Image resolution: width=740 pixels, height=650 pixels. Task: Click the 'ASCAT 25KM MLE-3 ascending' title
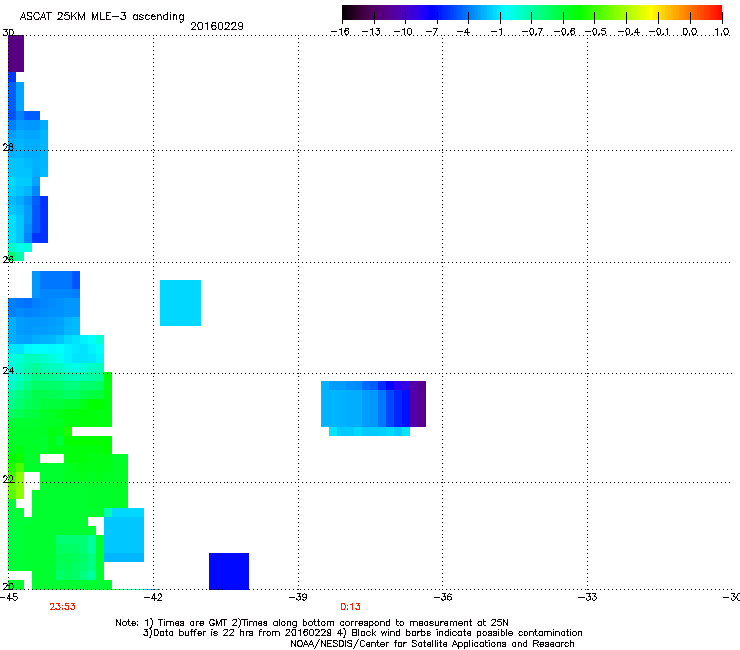pyautogui.click(x=102, y=17)
